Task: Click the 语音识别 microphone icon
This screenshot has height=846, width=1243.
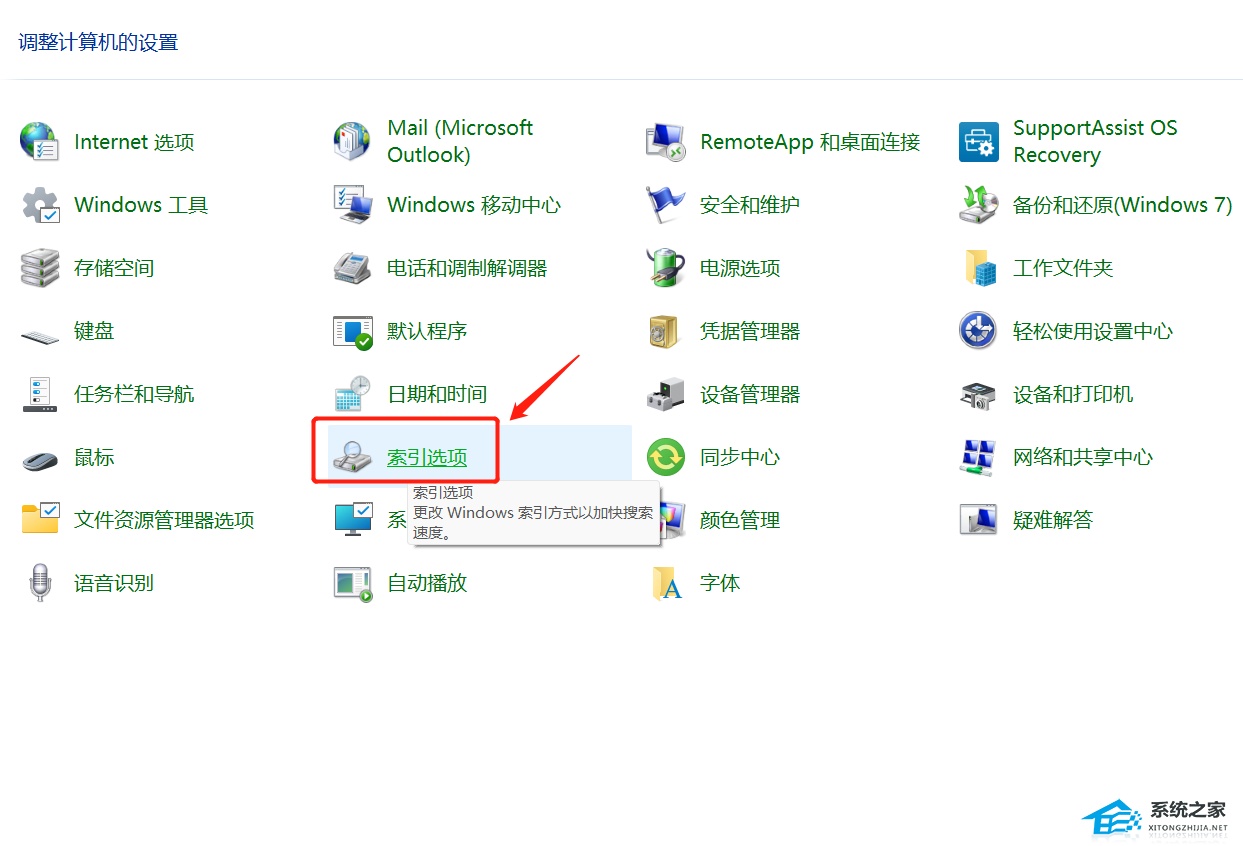Action: [40, 583]
